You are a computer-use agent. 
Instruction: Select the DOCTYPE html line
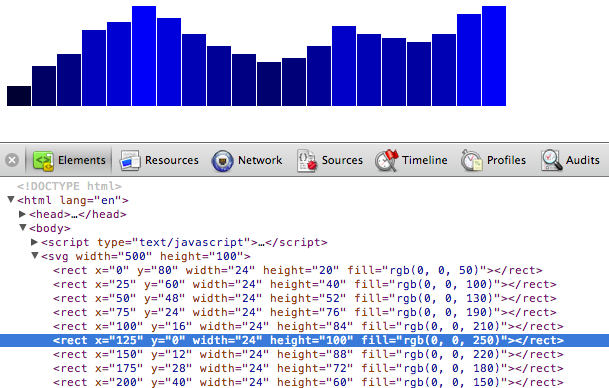pos(69,186)
